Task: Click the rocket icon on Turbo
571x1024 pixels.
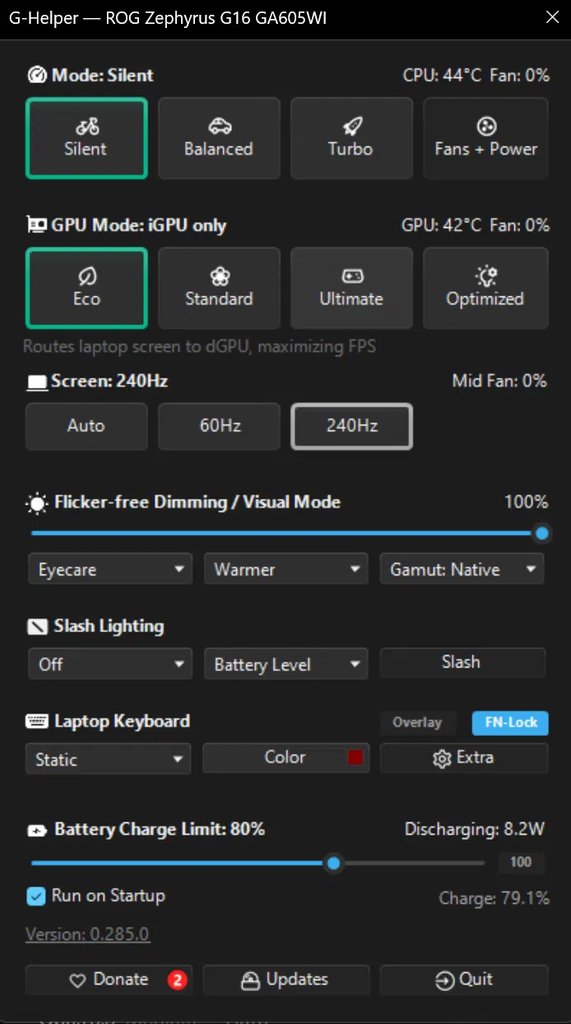Action: [x=352, y=126]
